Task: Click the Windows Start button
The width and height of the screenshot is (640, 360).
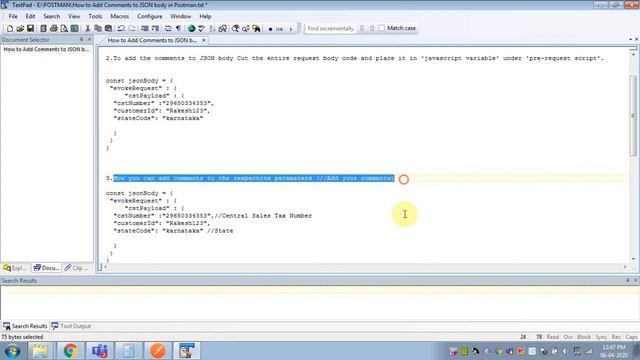Action: tap(12, 351)
